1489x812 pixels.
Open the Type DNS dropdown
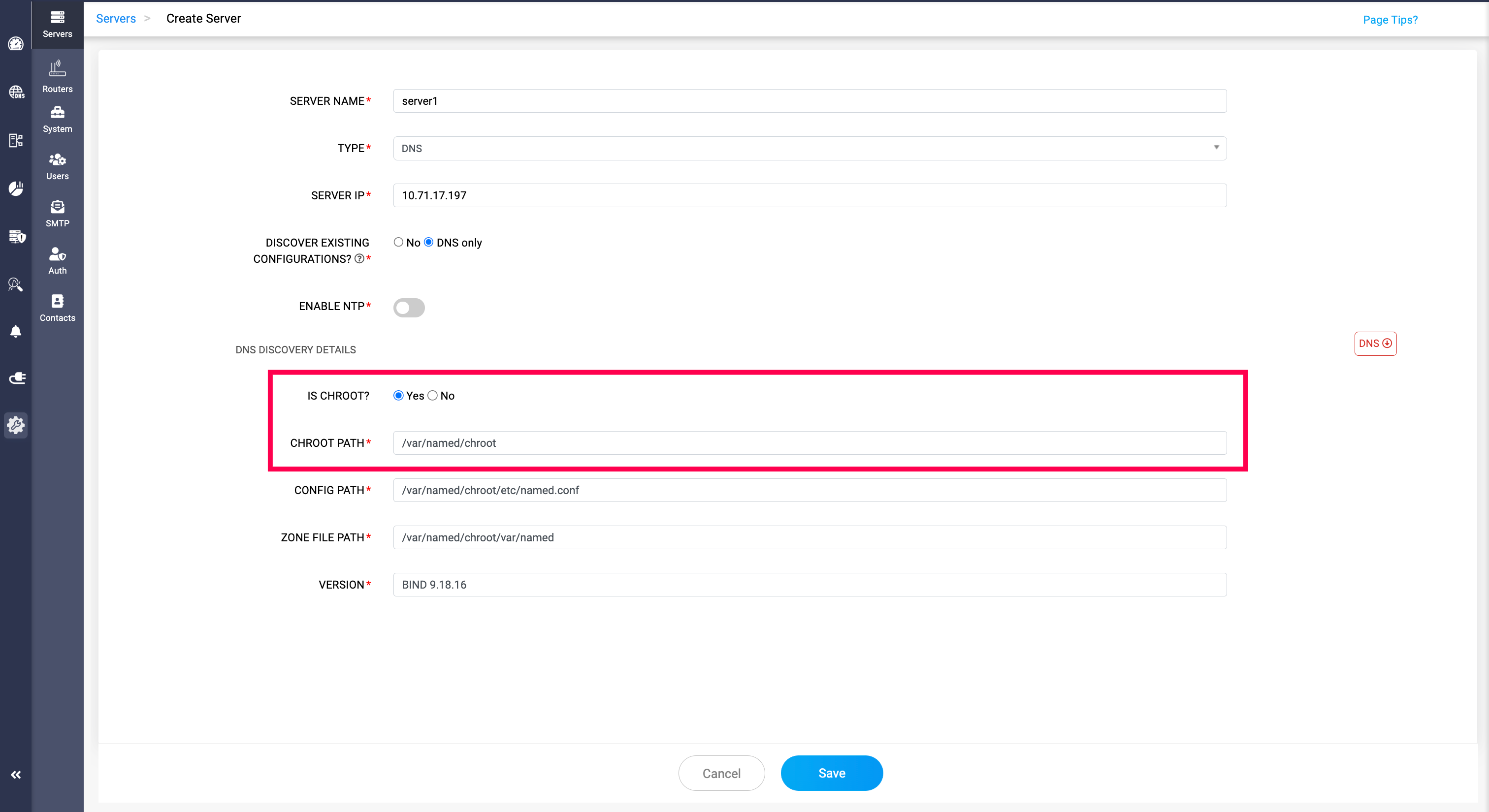[x=809, y=149]
